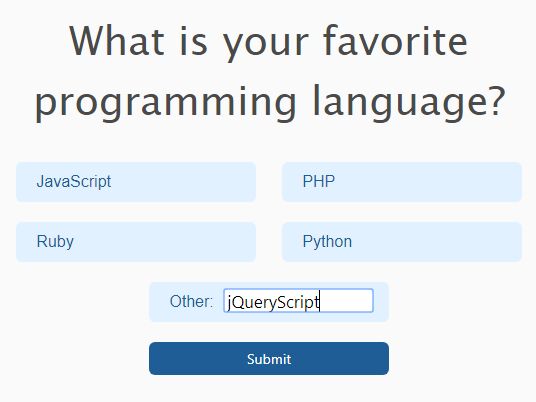536x402 pixels.
Task: Submit the poll with the Submit button
Action: point(269,359)
